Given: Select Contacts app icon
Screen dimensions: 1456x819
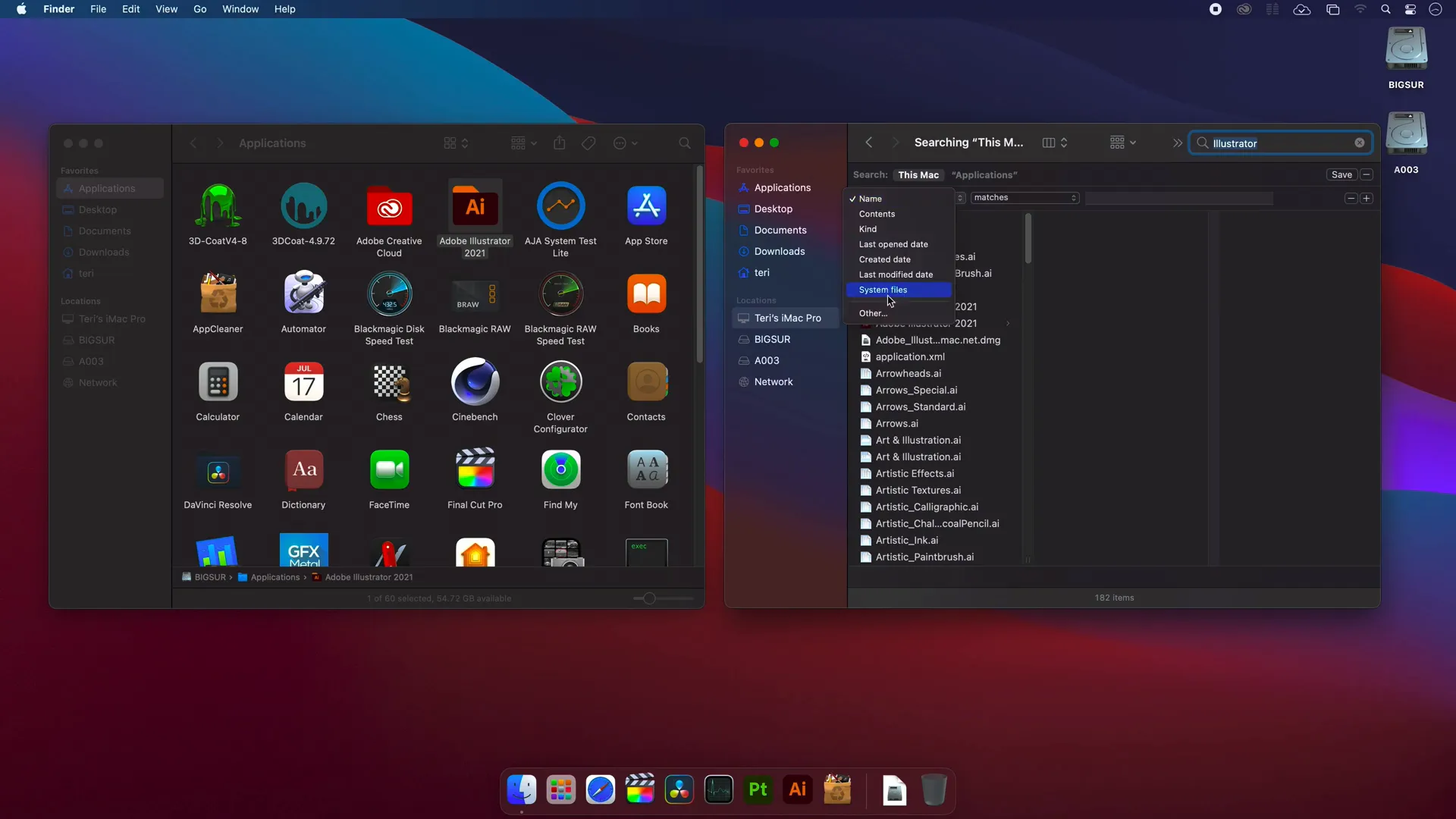Looking at the screenshot, I should click(x=646, y=382).
